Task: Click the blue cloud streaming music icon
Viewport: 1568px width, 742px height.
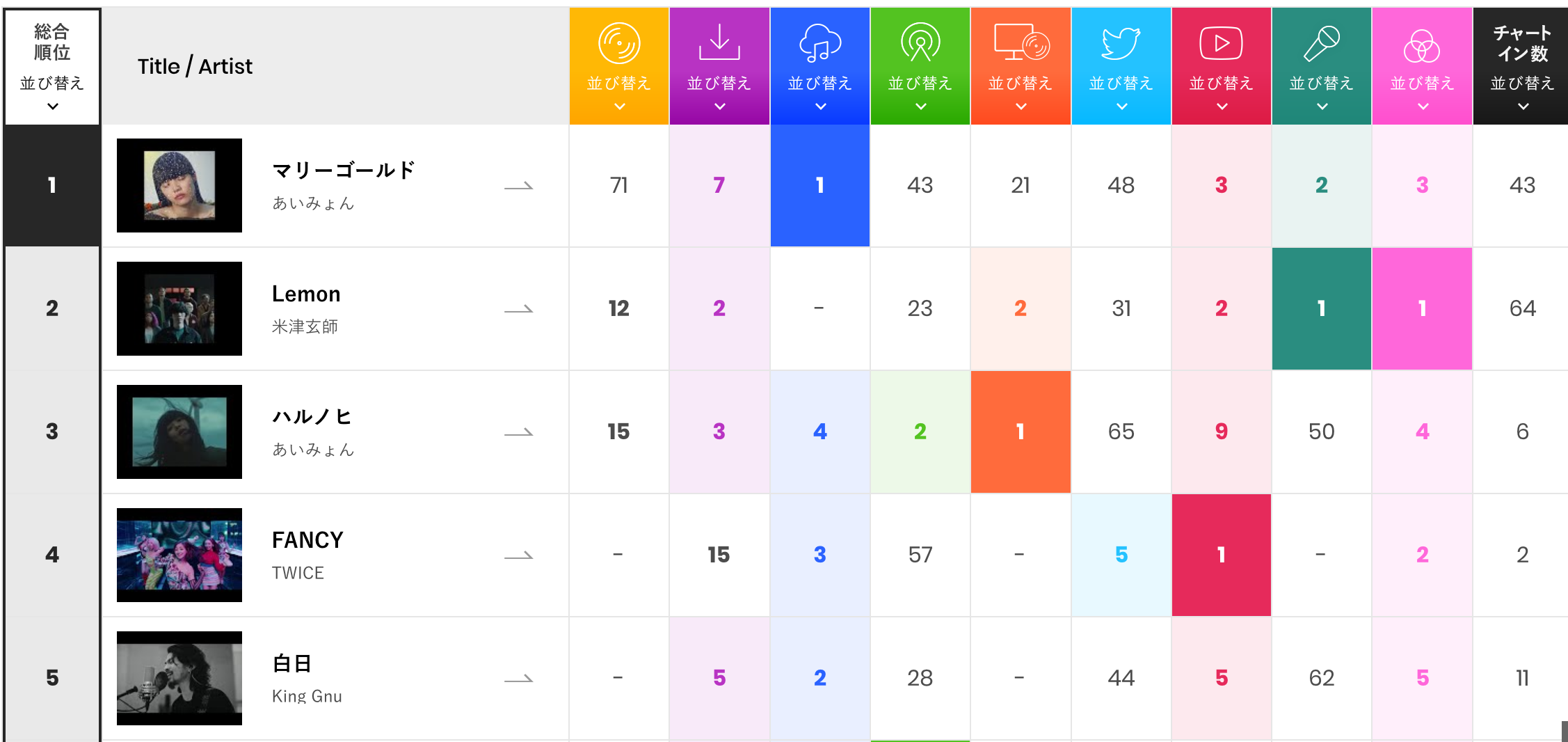Action: (820, 42)
